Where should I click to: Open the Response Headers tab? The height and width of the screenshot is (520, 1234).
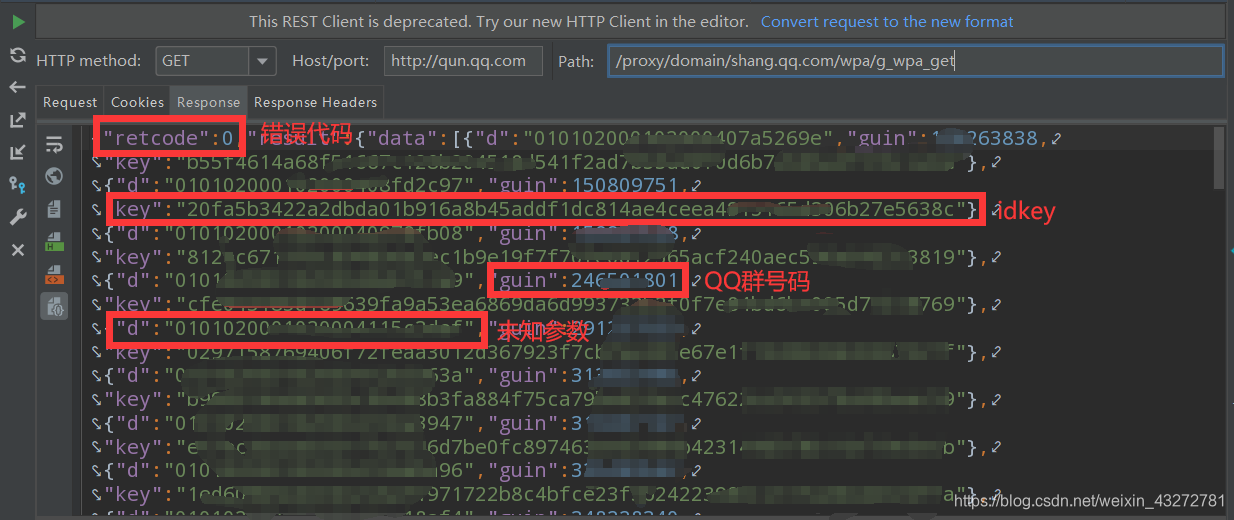(315, 102)
